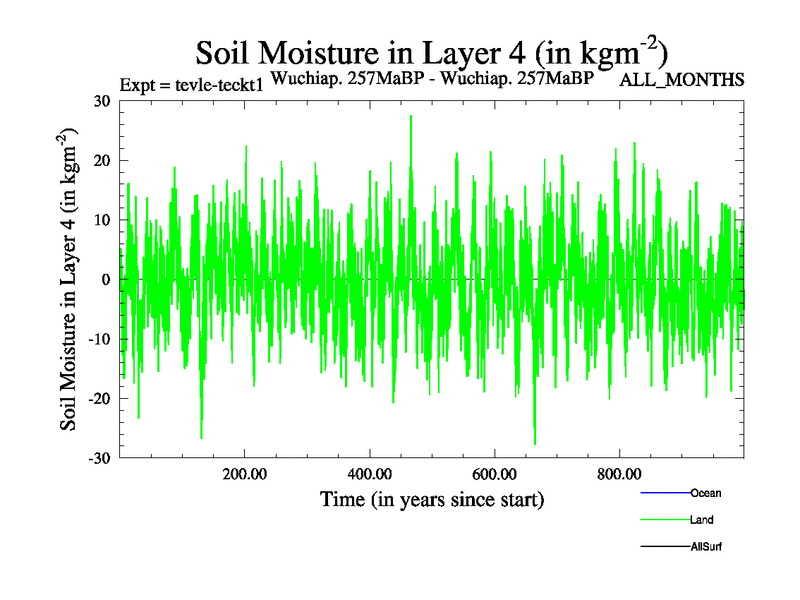Select the AllSurf legend label

tap(705, 547)
